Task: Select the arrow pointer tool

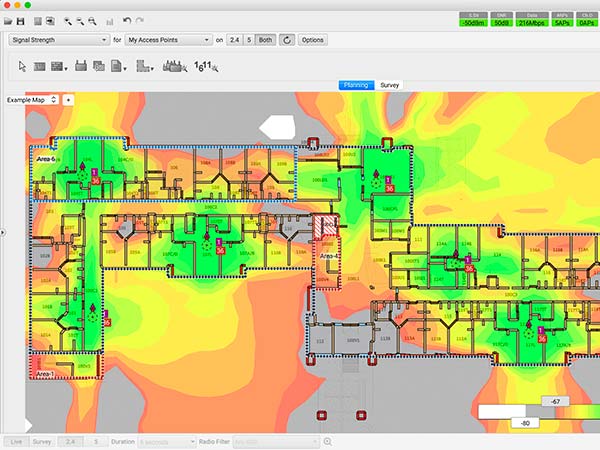Action: pos(23,67)
